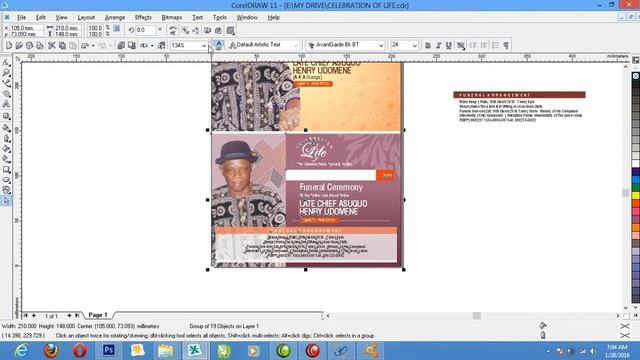Open the Wrap paragraph text flyout

click(x=231, y=30)
